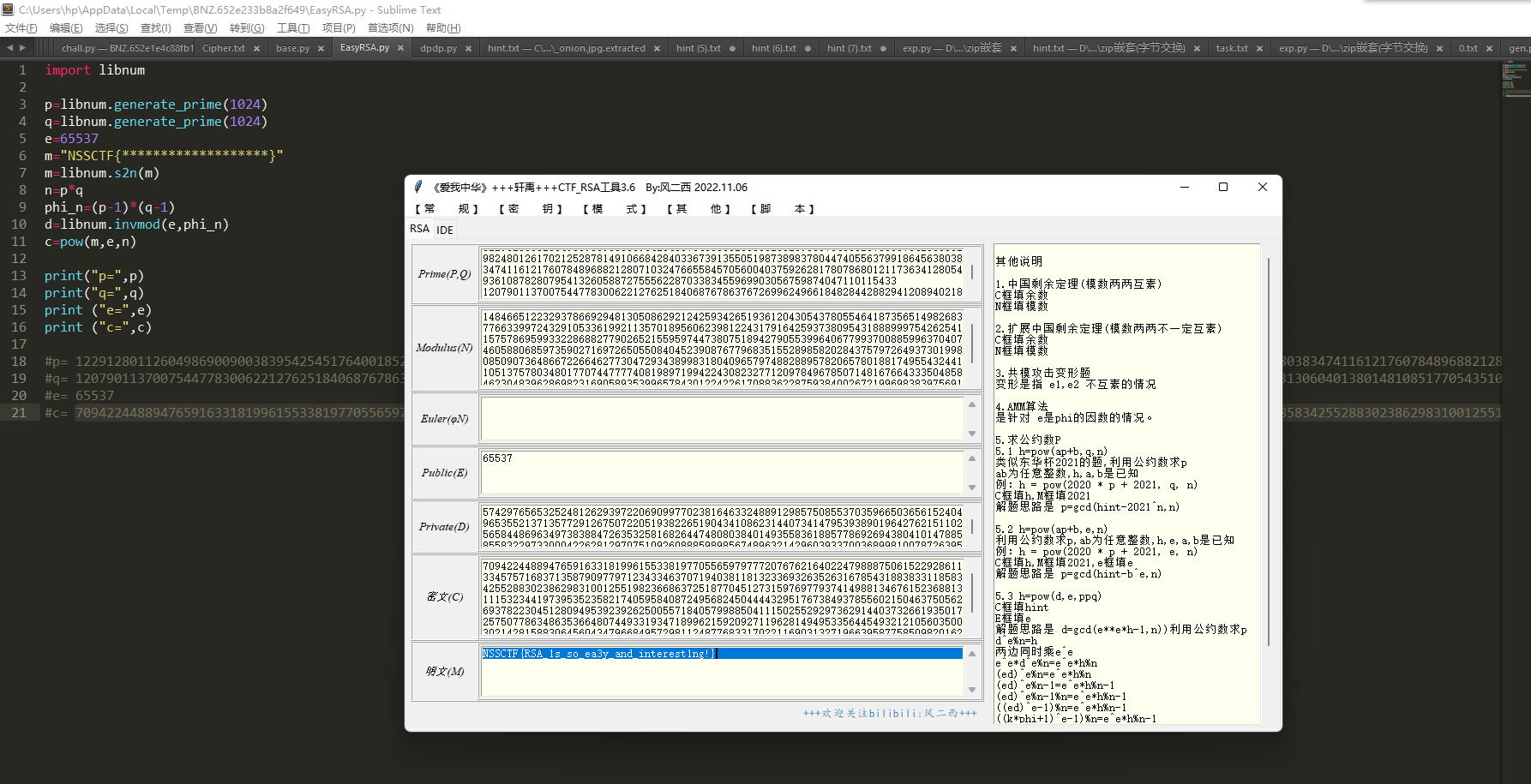Close the dpdp.py tab
1531x784 pixels.
click(x=468, y=49)
